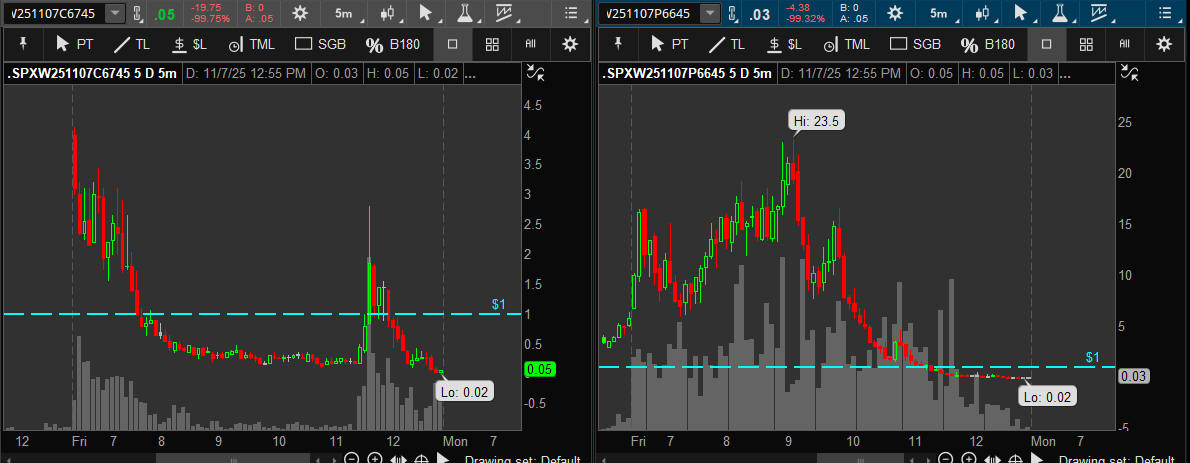Expand the symbol dropdown for 251107P6645
This screenshot has height=463, width=1190.
(709, 13)
